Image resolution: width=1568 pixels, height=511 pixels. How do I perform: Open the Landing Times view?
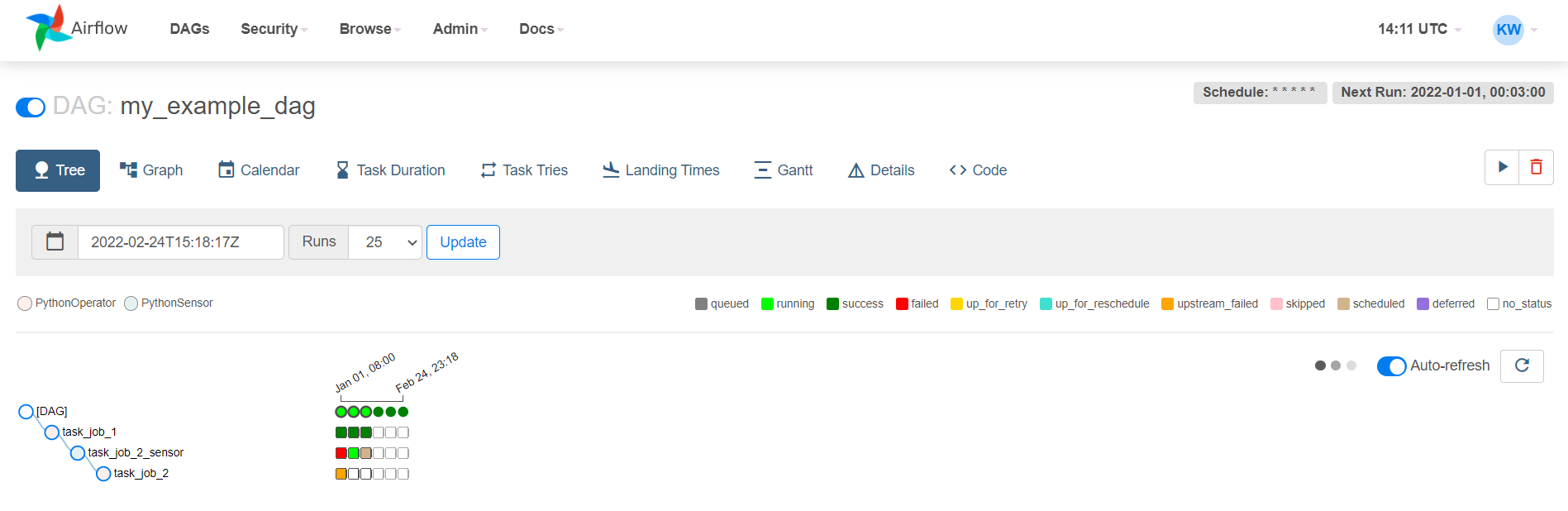661,170
